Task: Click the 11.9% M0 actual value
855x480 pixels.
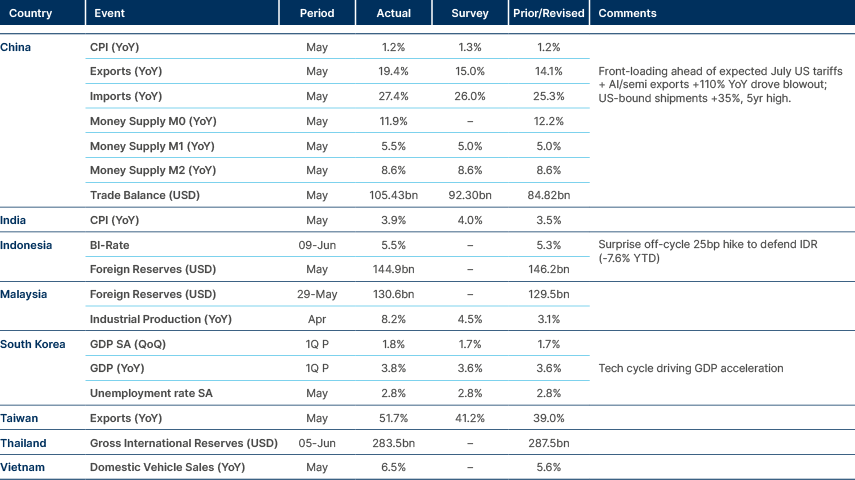Action: (393, 121)
